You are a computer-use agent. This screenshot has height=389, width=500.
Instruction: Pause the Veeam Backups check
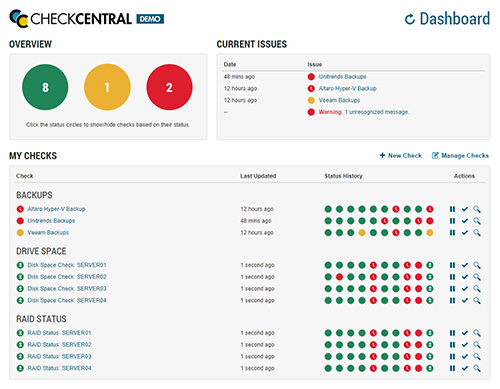pos(452,232)
